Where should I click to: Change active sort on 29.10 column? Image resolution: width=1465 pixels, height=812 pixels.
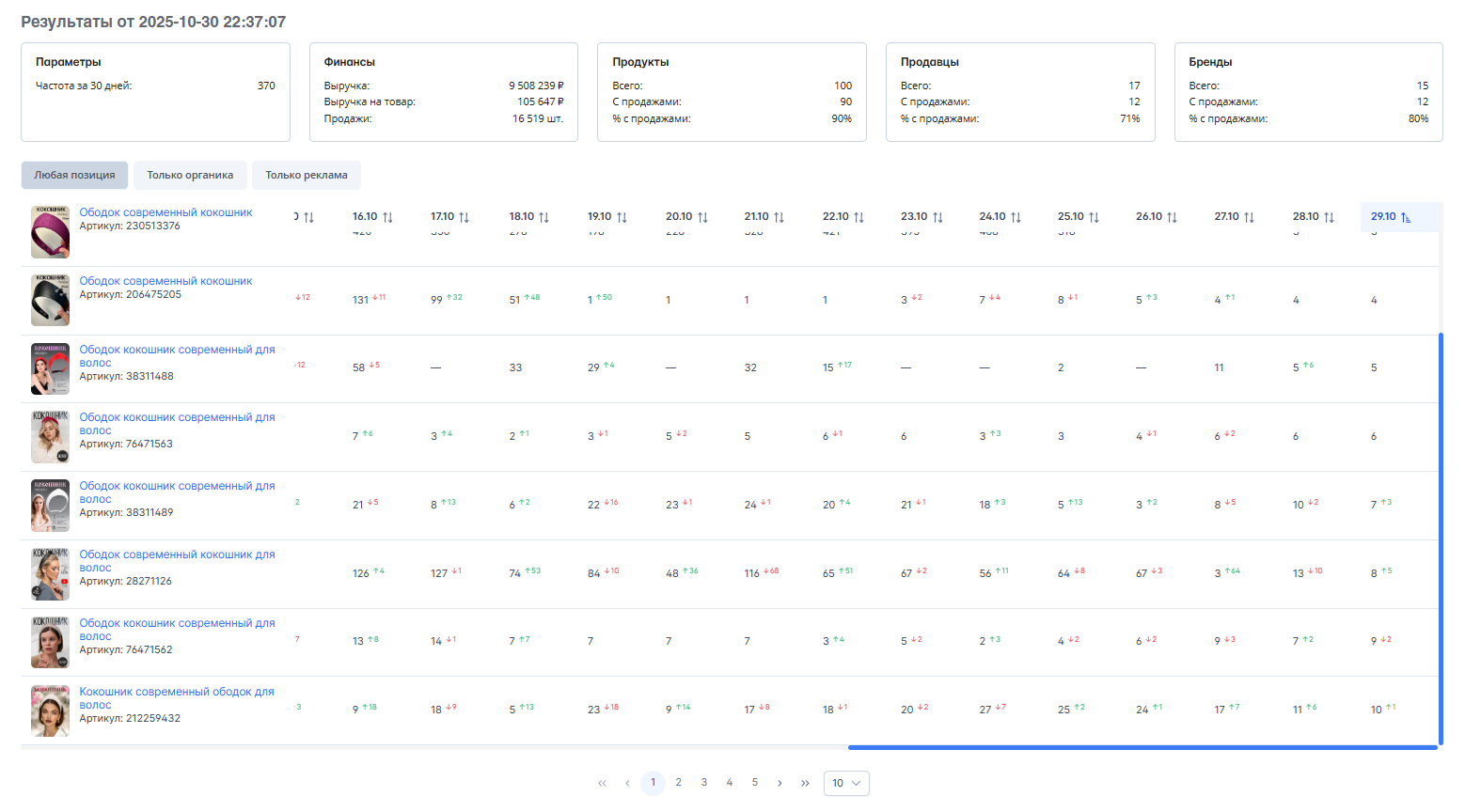(x=1406, y=217)
